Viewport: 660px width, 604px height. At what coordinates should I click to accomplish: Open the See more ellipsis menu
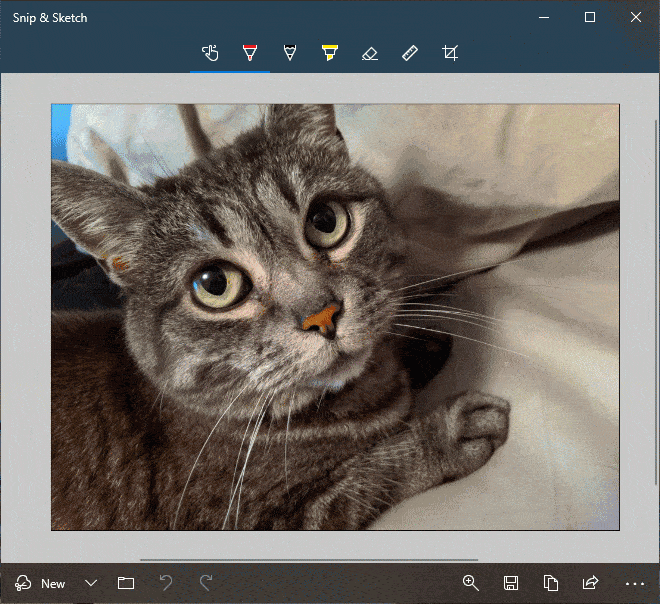[635, 584]
